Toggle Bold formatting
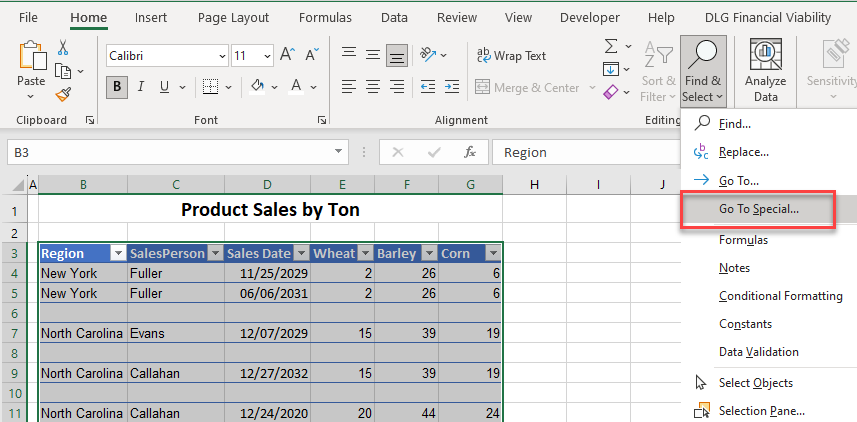857x422 pixels. [117, 87]
